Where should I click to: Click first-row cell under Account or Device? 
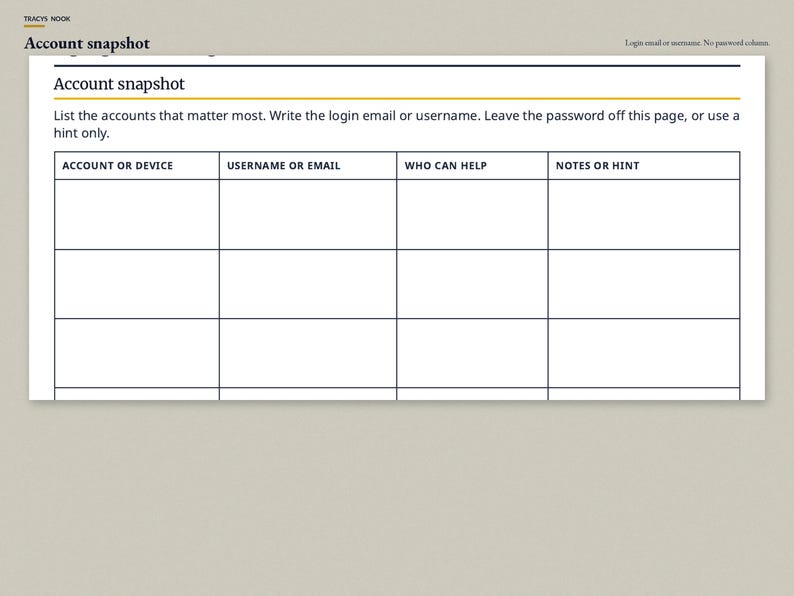click(137, 215)
